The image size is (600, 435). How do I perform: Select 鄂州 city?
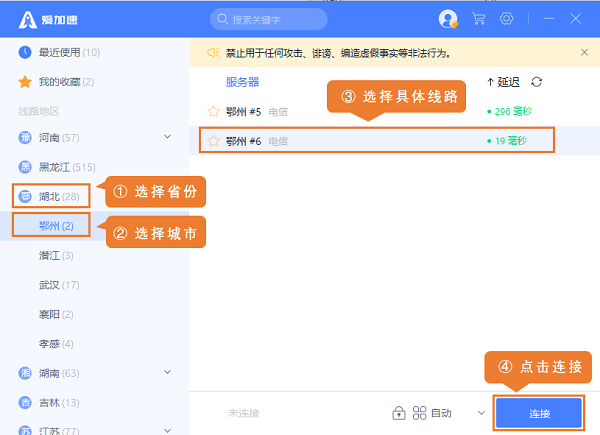click(x=56, y=226)
